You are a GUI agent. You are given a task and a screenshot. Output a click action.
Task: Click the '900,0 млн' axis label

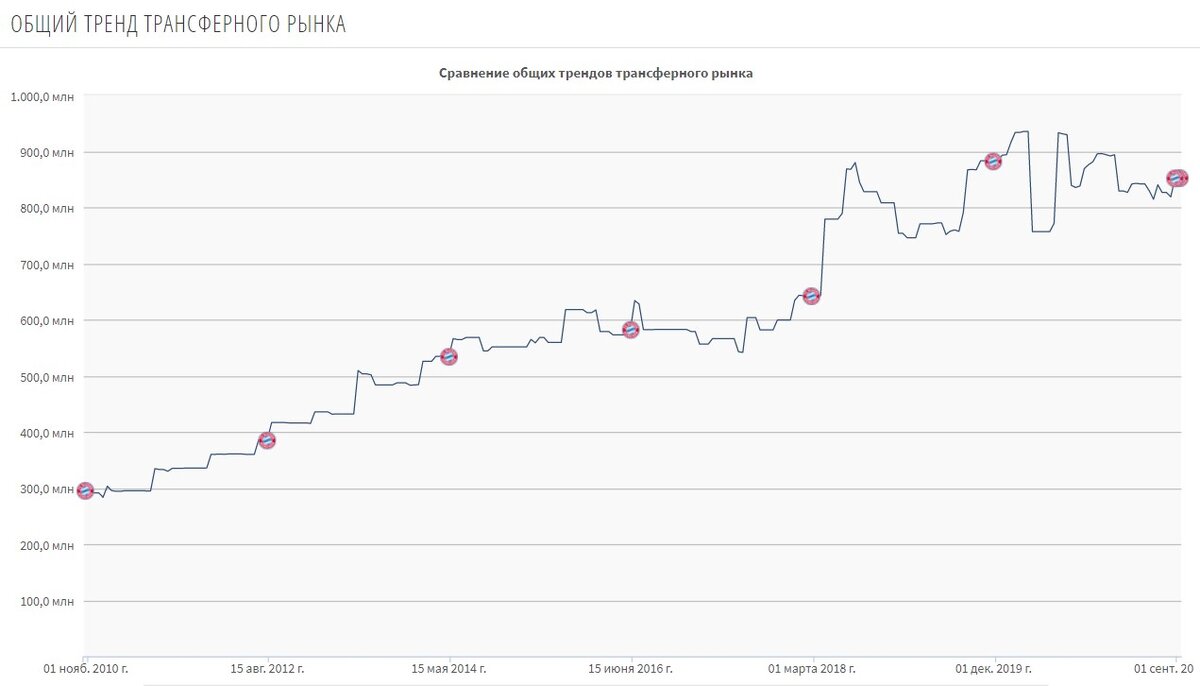[x=48, y=153]
